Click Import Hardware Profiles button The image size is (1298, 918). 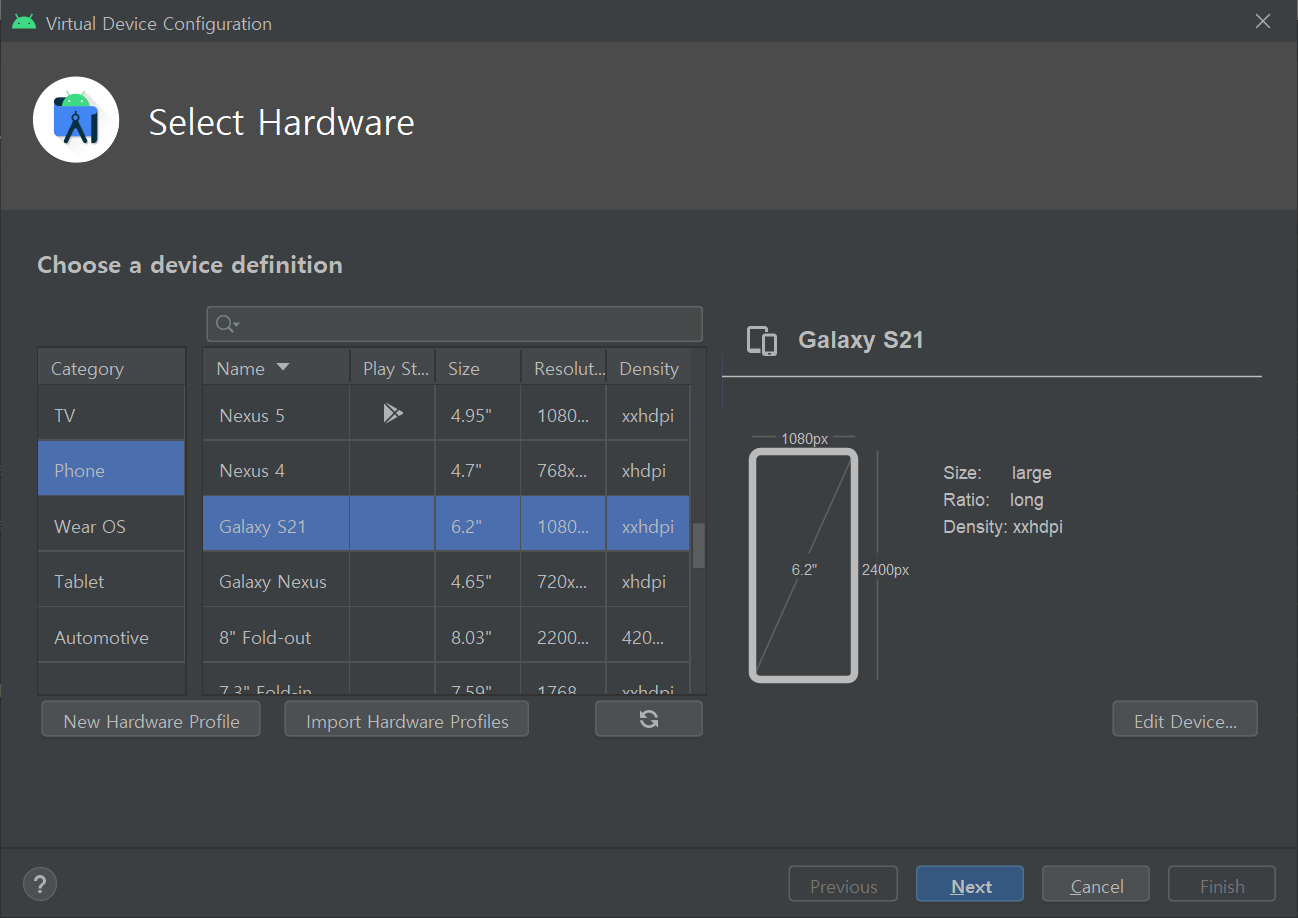point(407,721)
